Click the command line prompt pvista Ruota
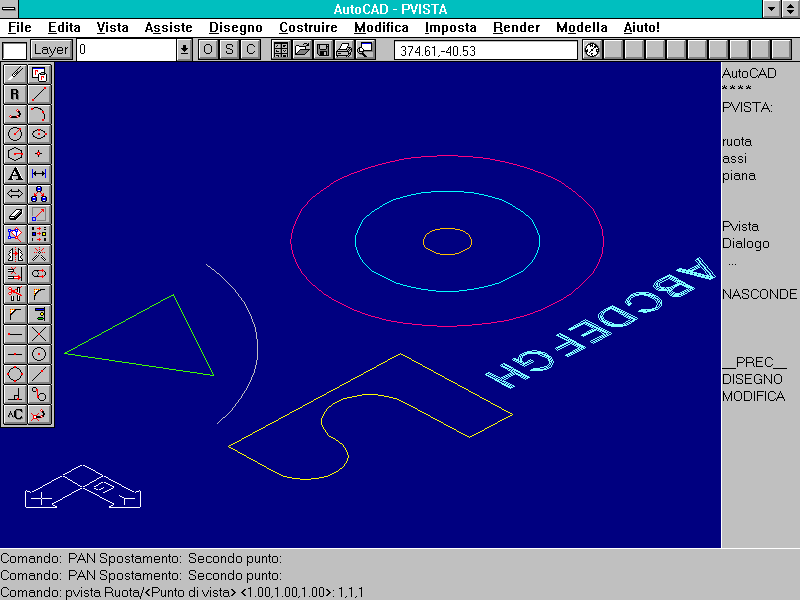 pos(182,592)
